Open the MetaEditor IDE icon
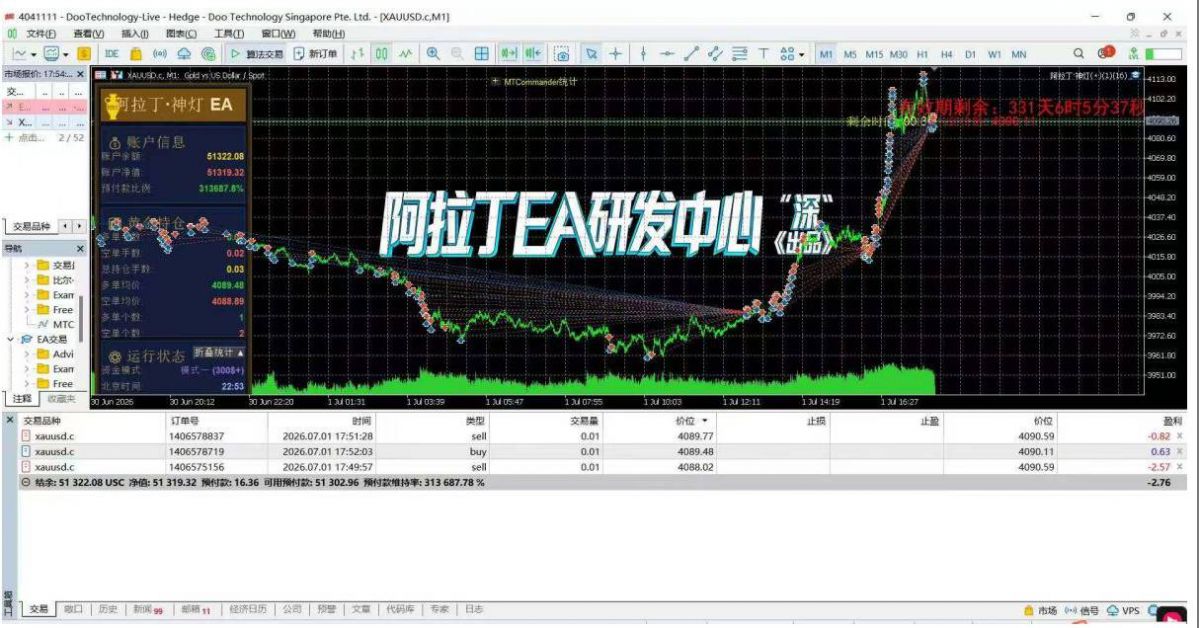The height and width of the screenshot is (628, 1199). (112, 54)
